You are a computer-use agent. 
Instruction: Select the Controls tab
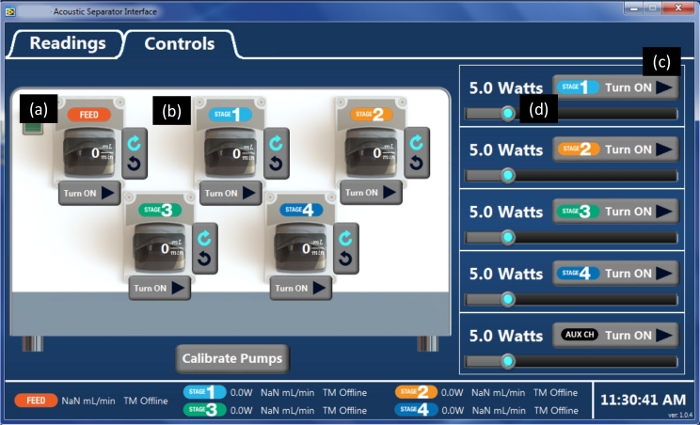click(179, 44)
